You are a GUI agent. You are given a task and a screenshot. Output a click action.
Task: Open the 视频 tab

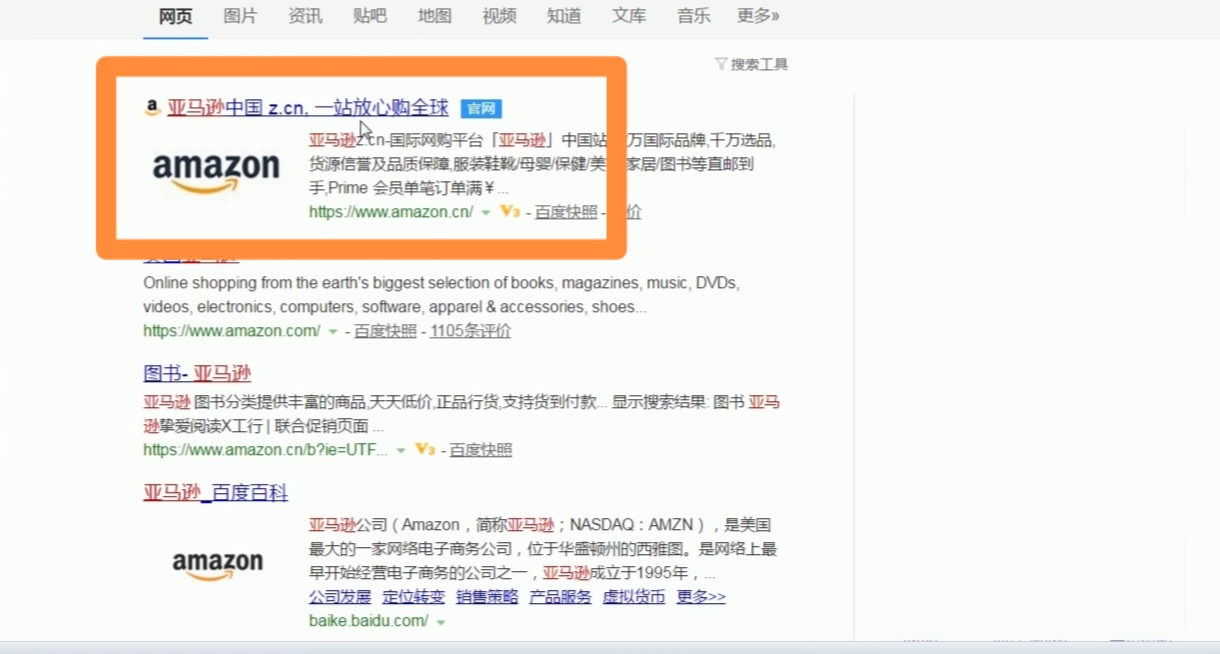coord(499,16)
